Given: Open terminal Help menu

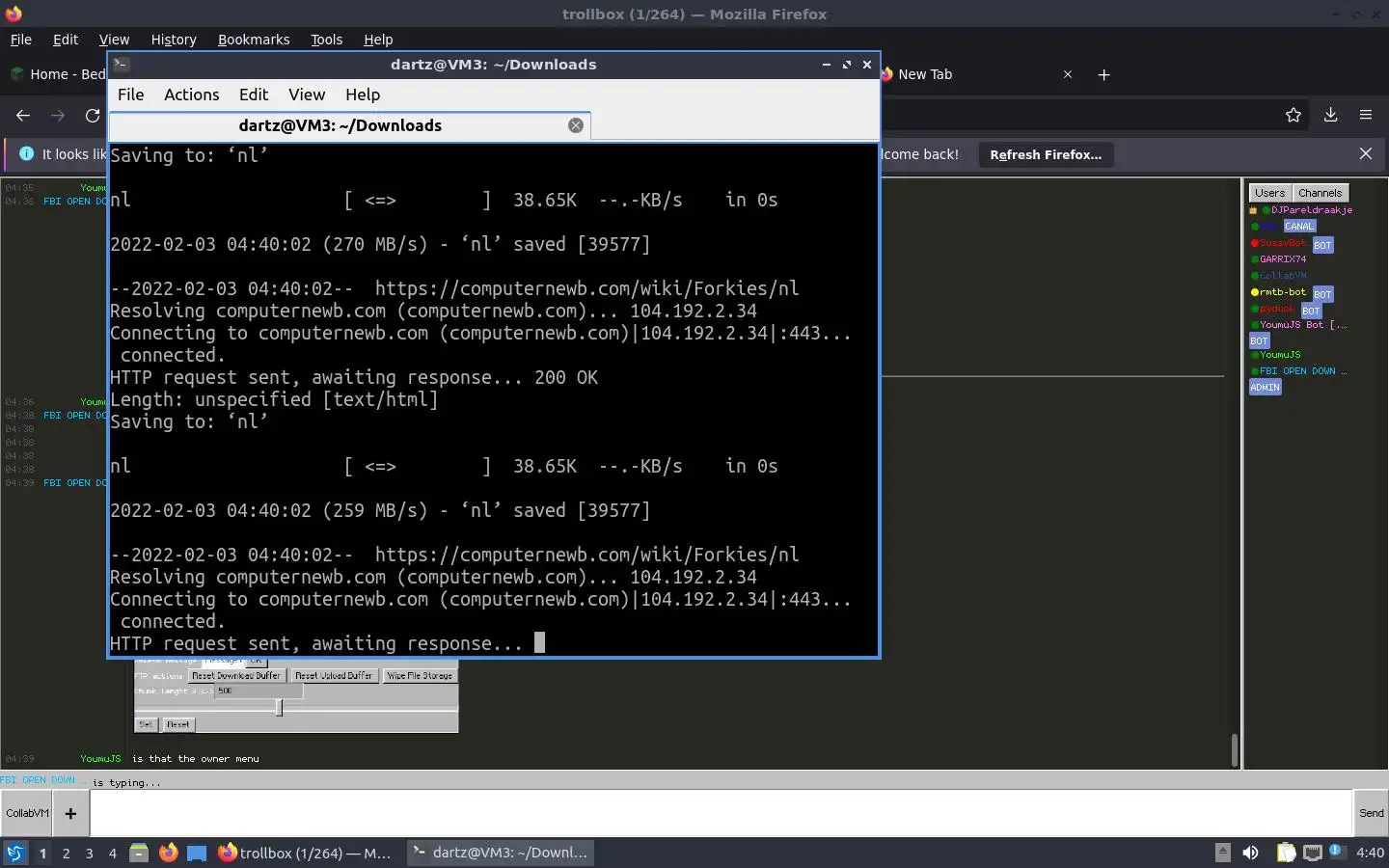Looking at the screenshot, I should click(x=363, y=95).
